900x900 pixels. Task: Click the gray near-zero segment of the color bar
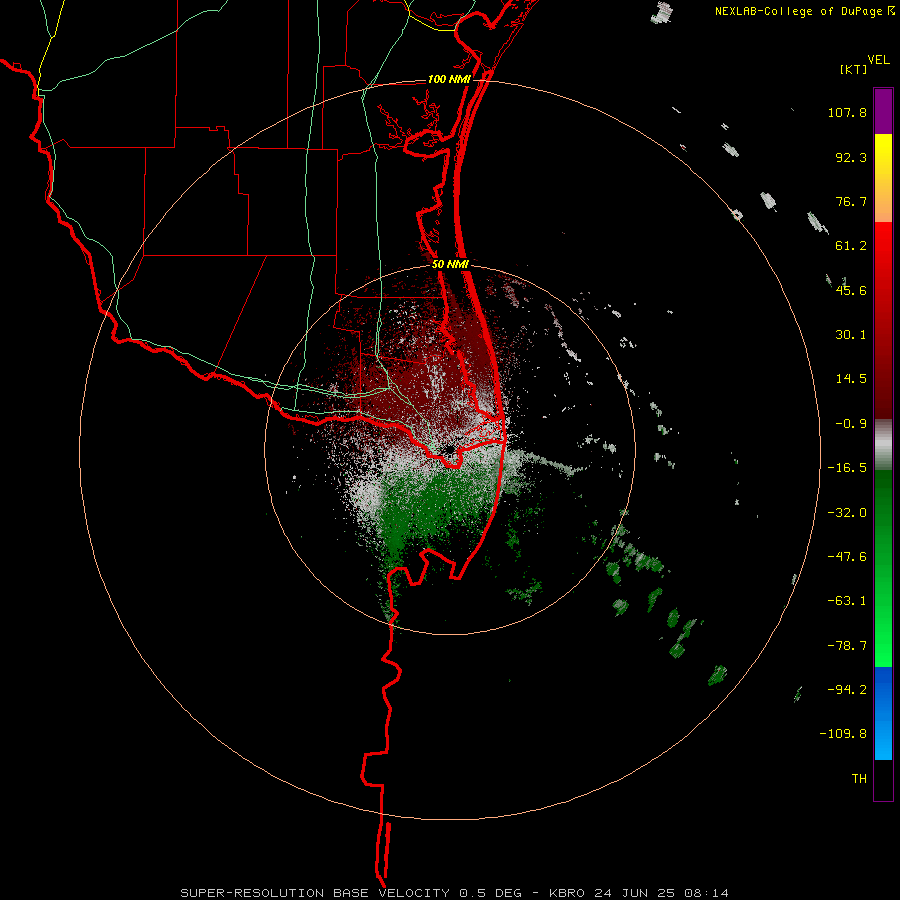(x=883, y=445)
